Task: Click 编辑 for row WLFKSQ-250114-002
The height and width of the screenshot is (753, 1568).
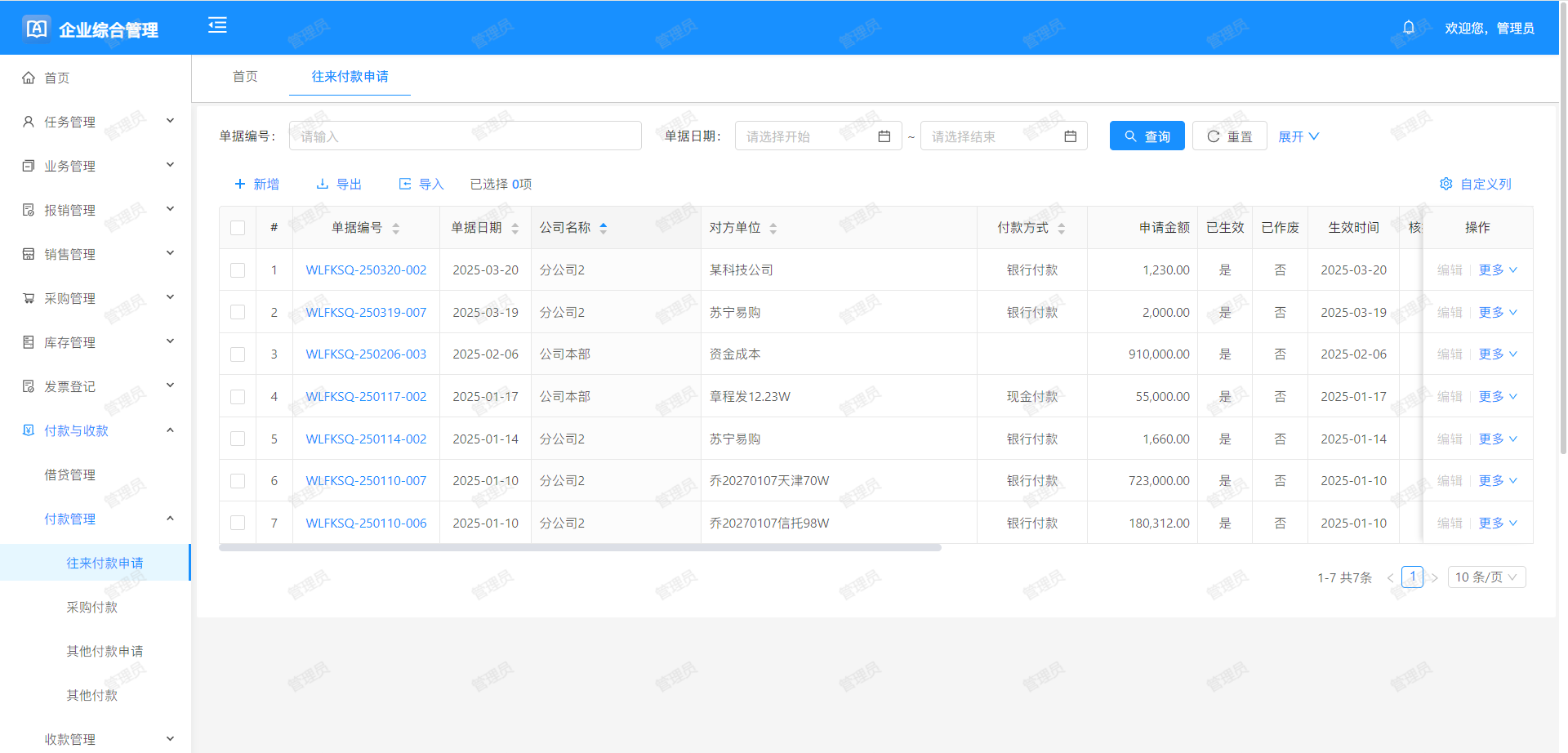Action: pyautogui.click(x=1450, y=439)
